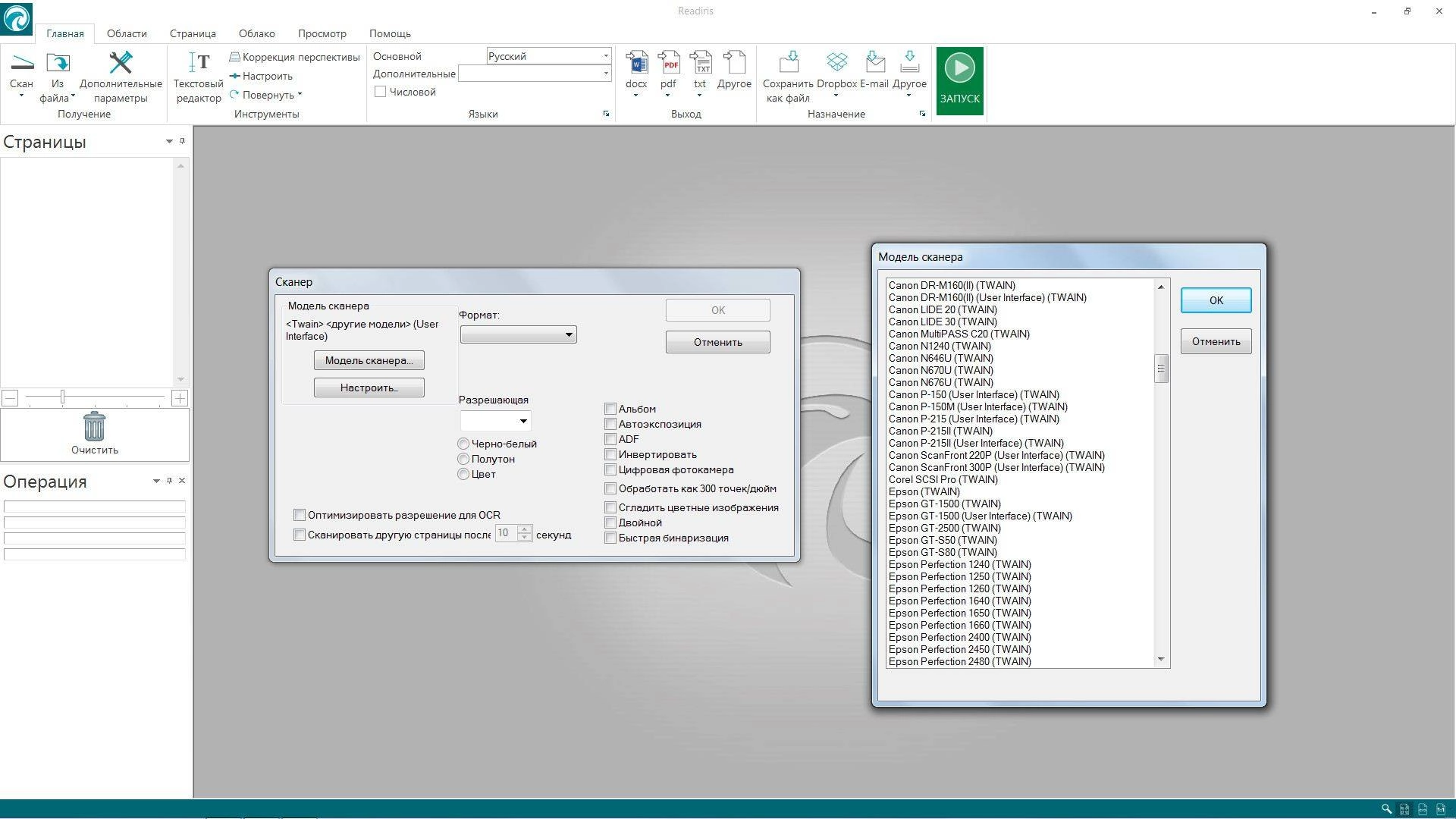Start processing with ЗАПУСК button
The image size is (1456, 819).
tap(959, 81)
